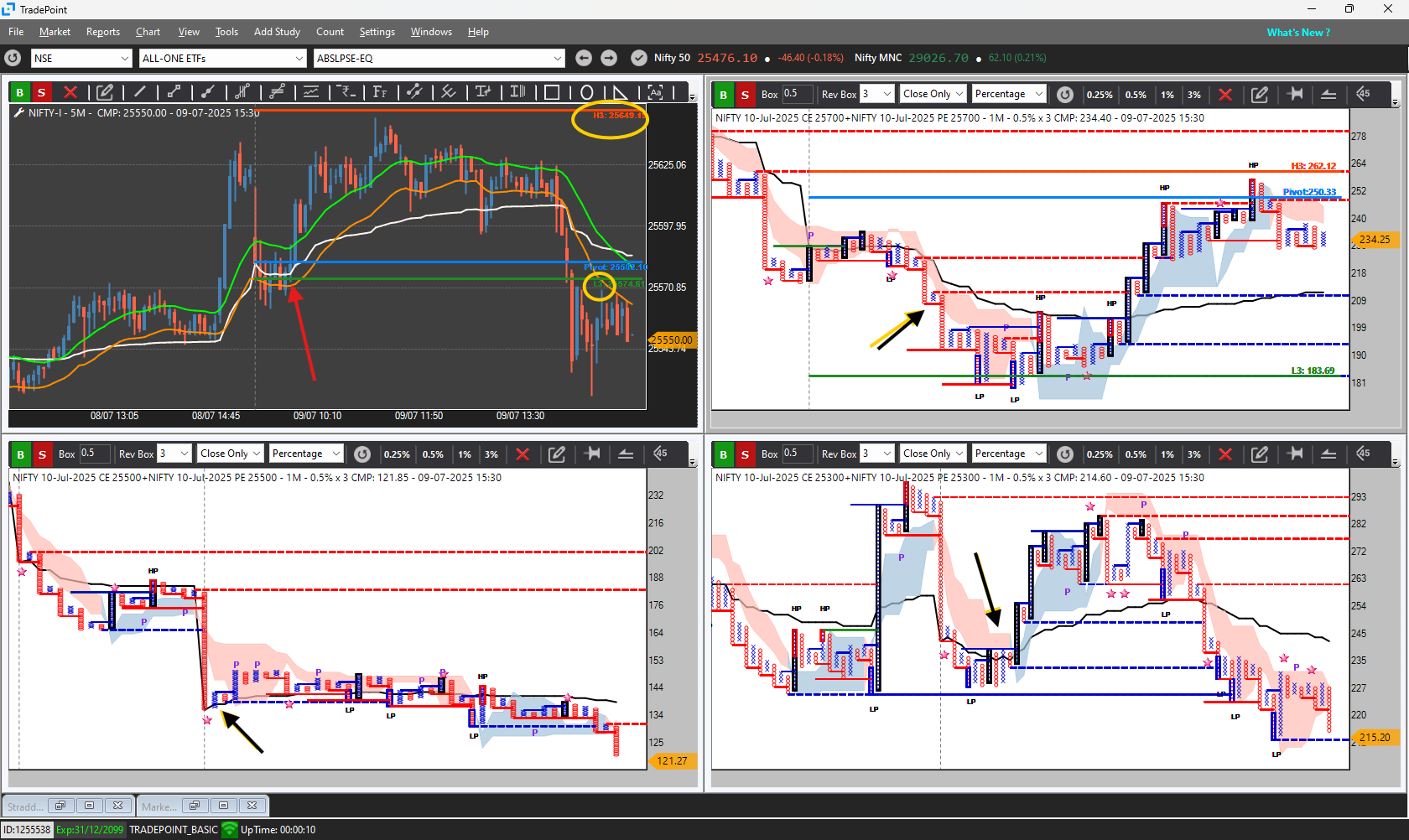Click the refresh icon beside the NSE dropdown
Screen dimensions: 1409x840
point(13,58)
